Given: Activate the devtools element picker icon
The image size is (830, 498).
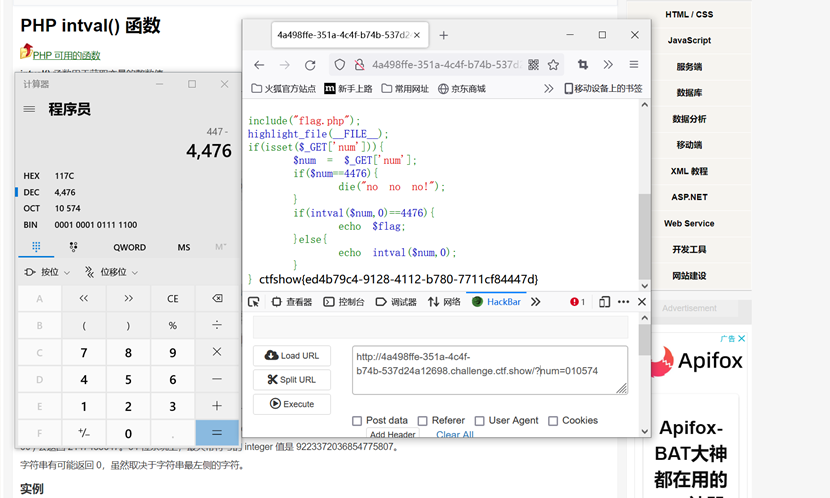Looking at the screenshot, I should tap(254, 302).
